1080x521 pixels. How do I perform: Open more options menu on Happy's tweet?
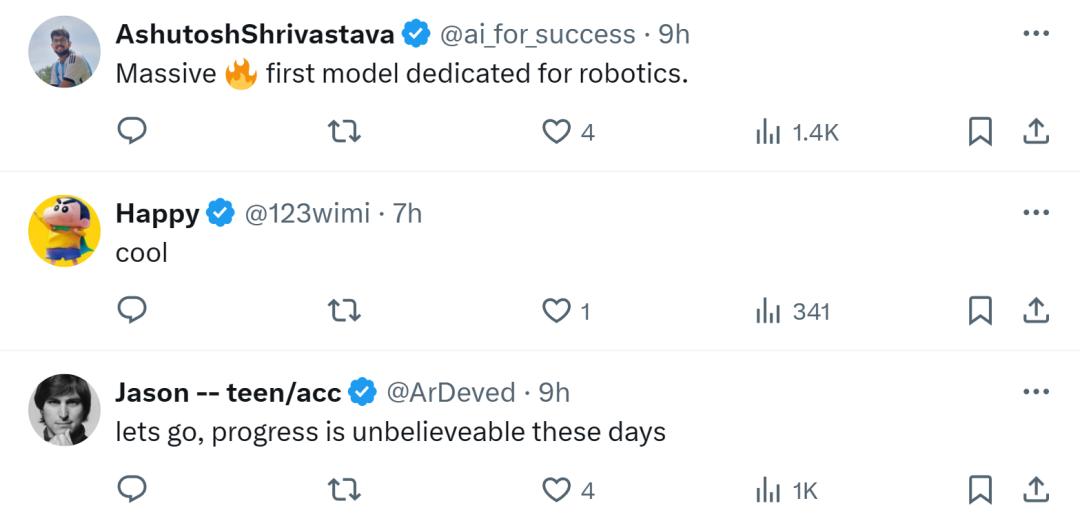(x=1036, y=213)
